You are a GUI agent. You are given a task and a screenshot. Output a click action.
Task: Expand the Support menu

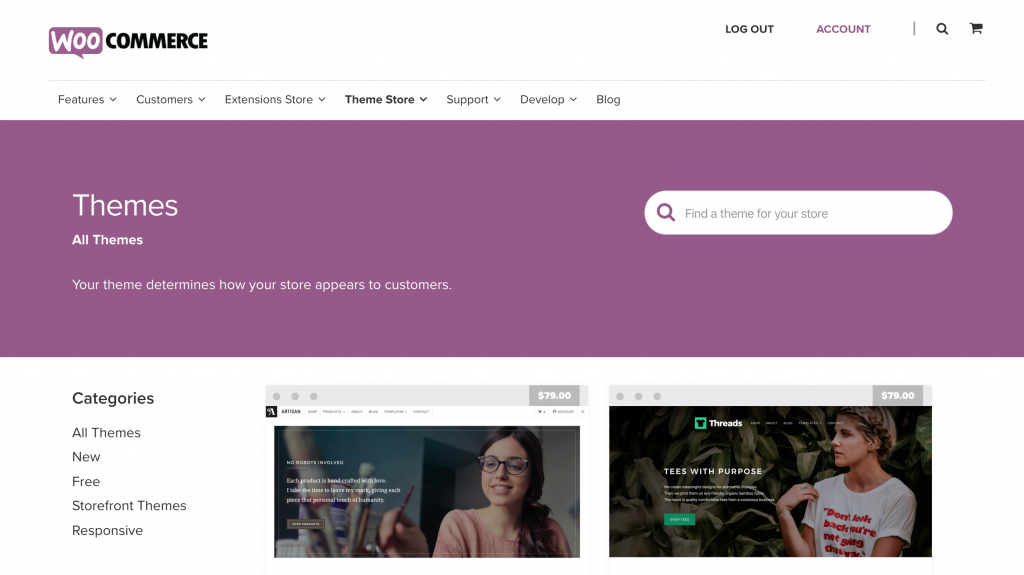pos(473,99)
